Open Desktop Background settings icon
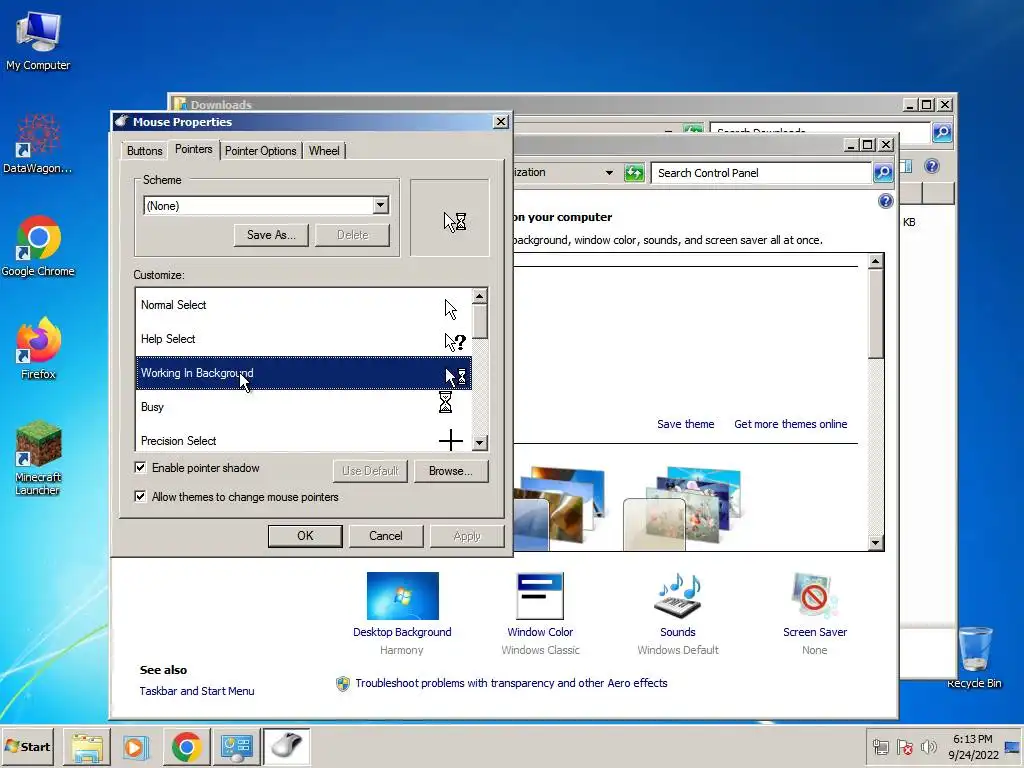The image size is (1024, 768). (402, 596)
